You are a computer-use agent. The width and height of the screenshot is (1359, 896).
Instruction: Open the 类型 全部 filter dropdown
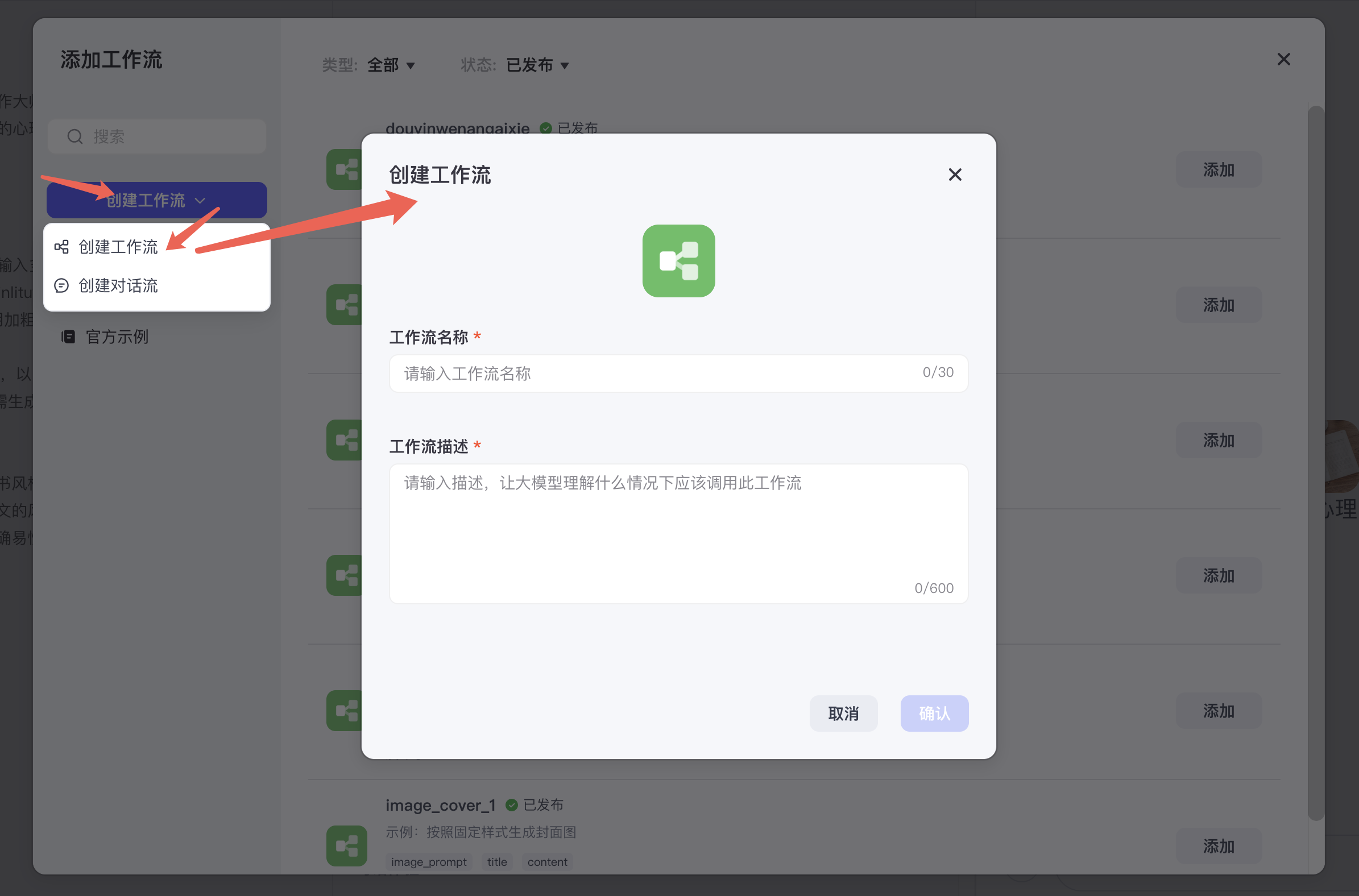pos(391,65)
